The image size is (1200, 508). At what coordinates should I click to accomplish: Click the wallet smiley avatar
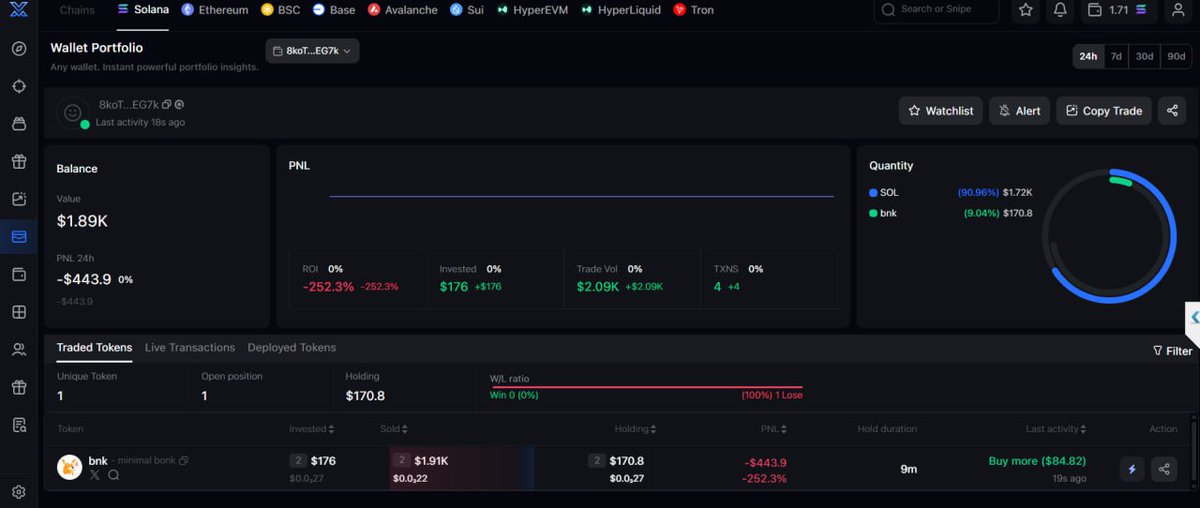pos(72,113)
